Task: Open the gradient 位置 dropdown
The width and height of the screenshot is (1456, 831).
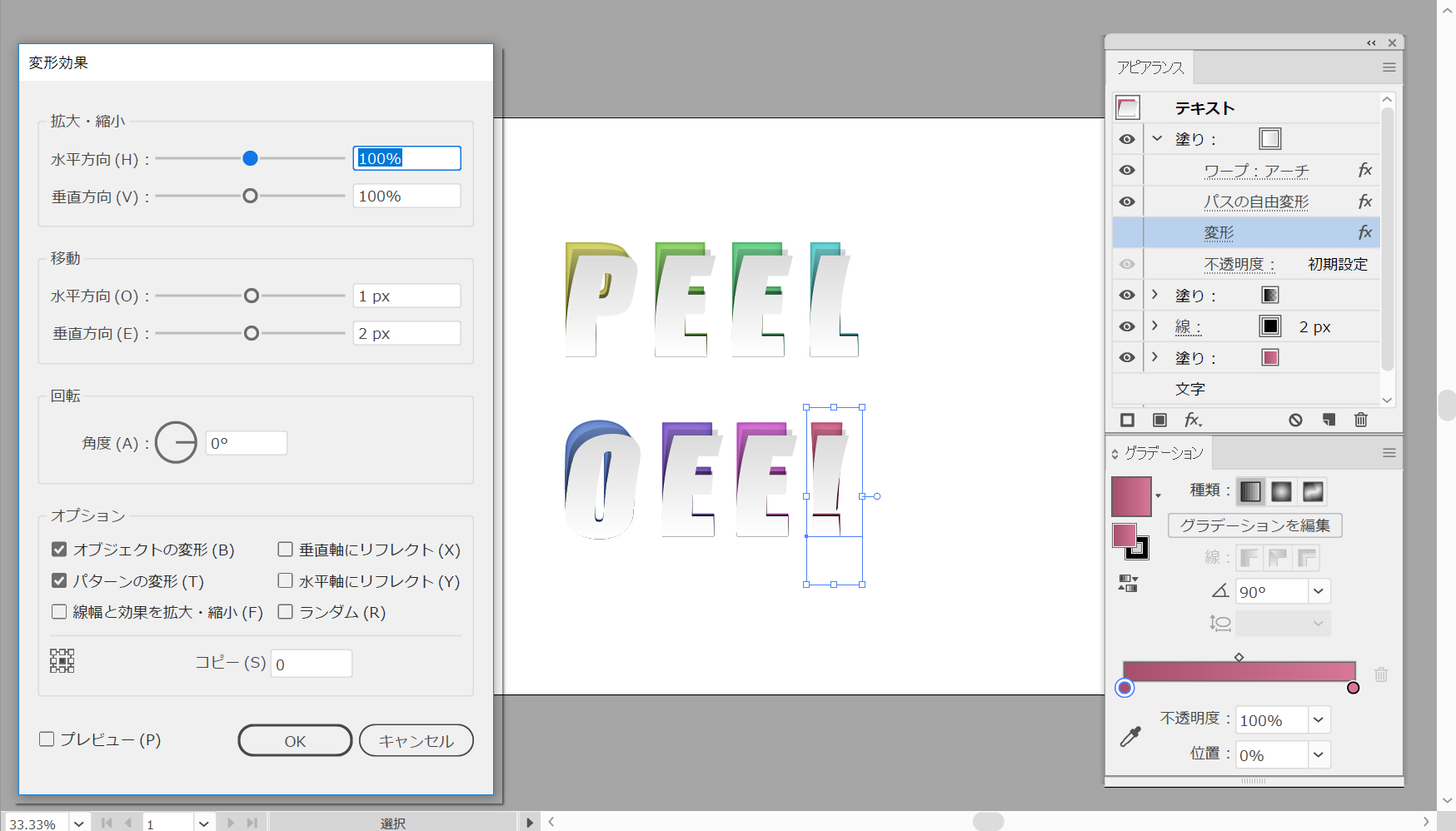Action: tap(1319, 754)
